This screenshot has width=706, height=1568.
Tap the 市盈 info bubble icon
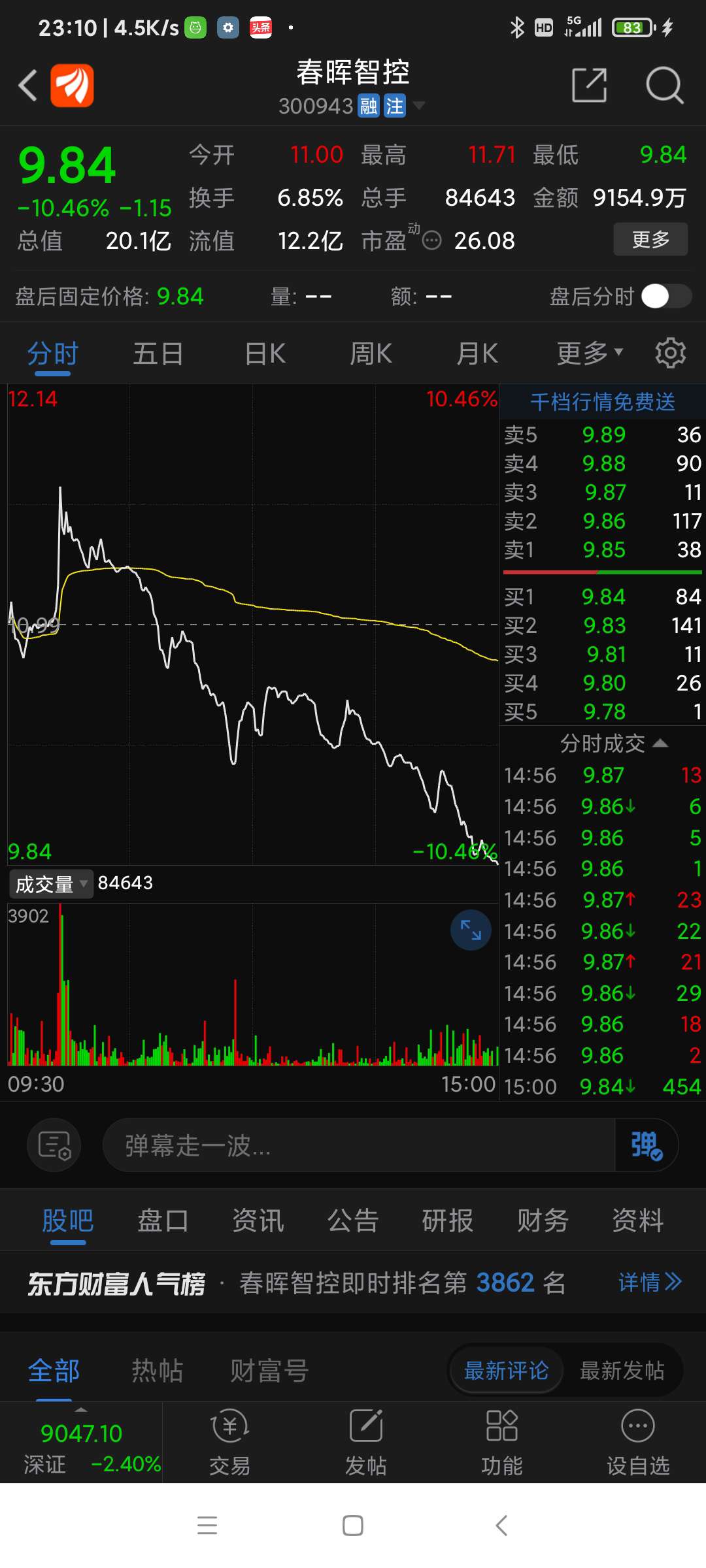431,241
